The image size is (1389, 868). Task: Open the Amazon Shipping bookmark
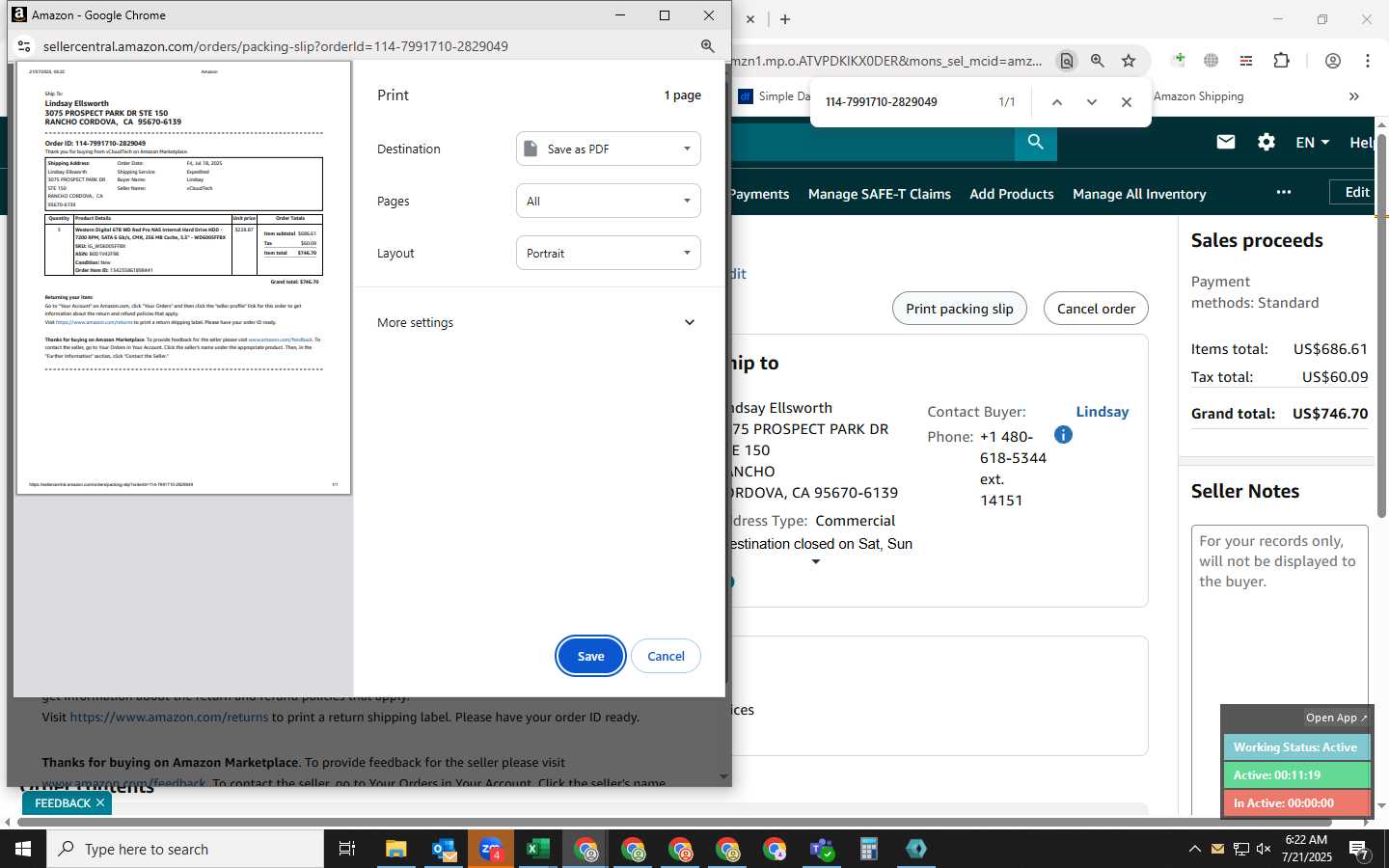point(1199,96)
